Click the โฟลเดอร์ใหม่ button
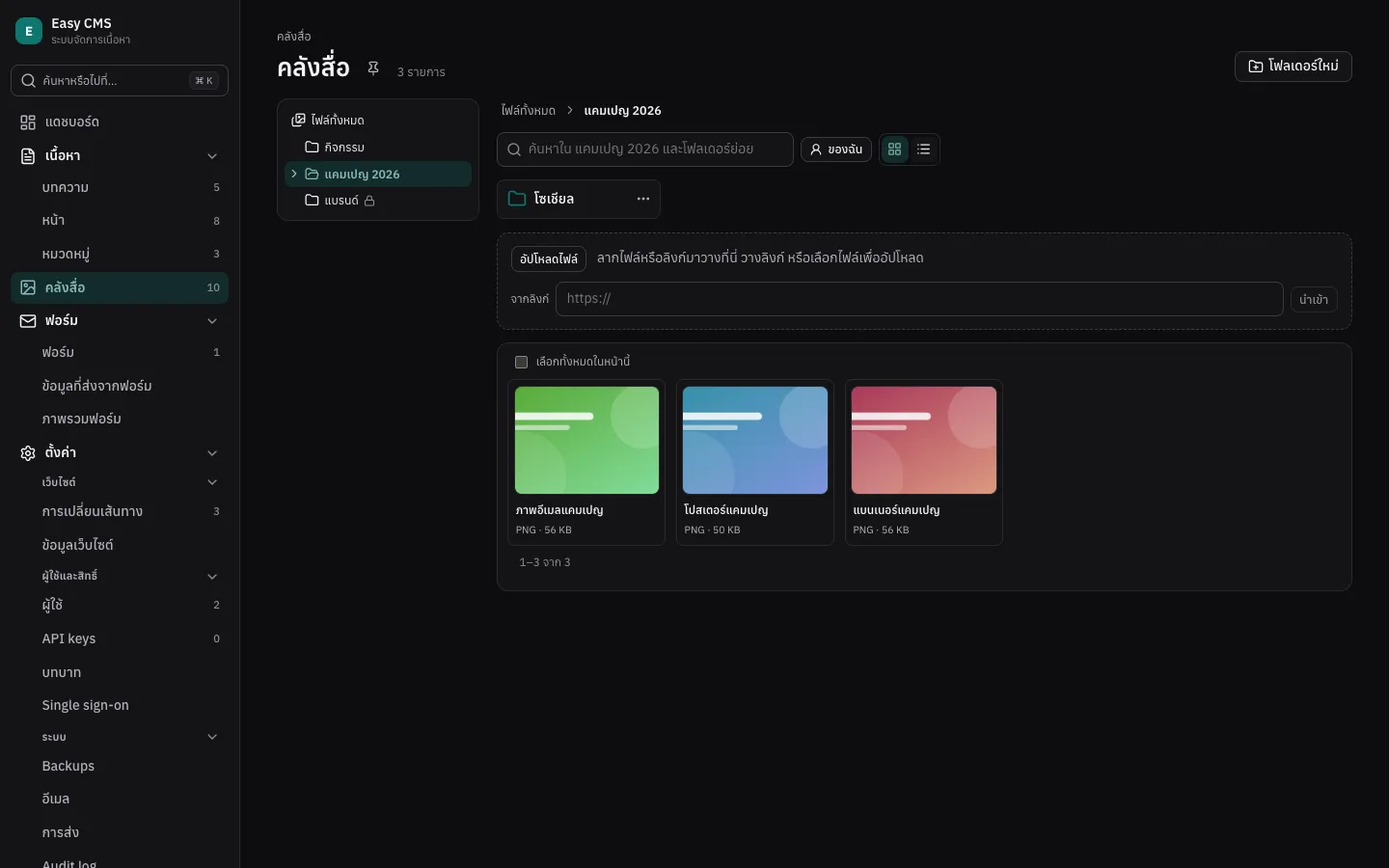This screenshot has width=1389, height=868. point(1294,67)
